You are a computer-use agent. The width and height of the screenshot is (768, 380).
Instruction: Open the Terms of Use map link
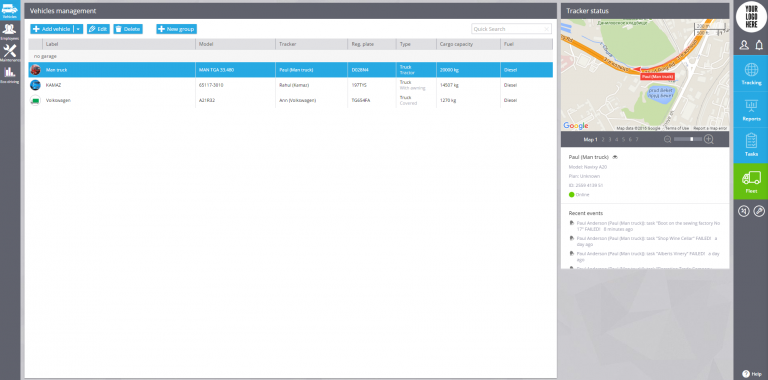[x=677, y=128]
